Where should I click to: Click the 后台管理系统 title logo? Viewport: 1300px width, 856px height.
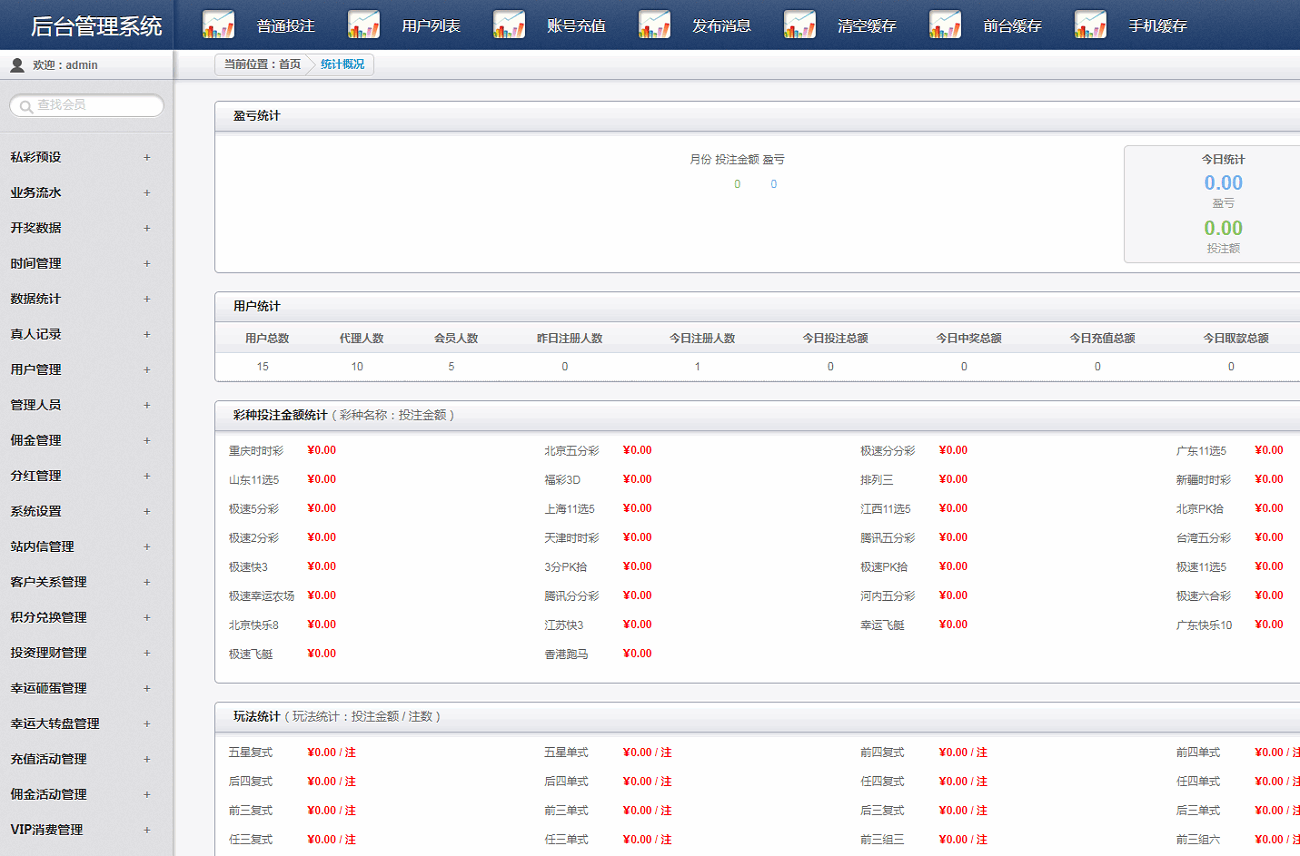coord(96,26)
